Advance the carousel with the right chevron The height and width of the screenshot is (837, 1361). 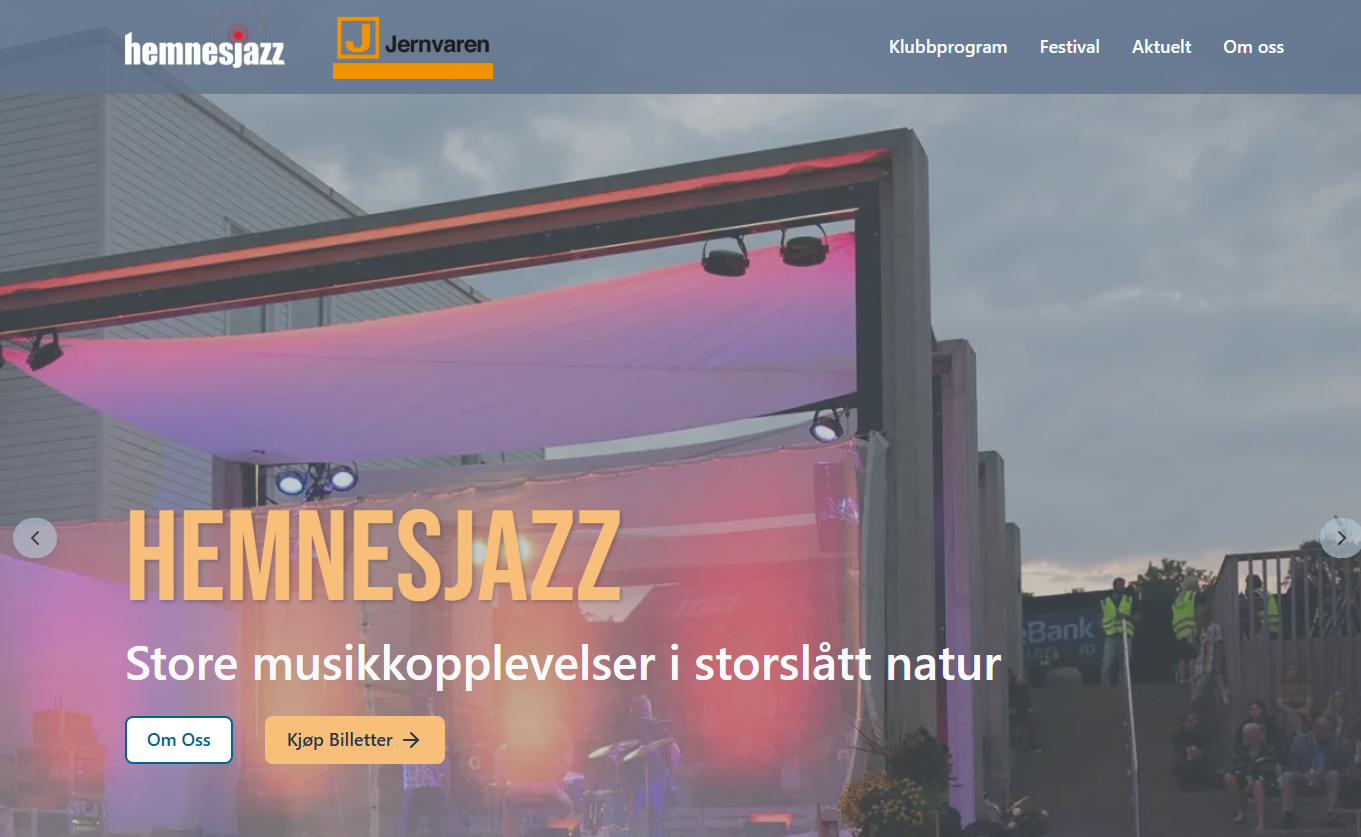1340,538
